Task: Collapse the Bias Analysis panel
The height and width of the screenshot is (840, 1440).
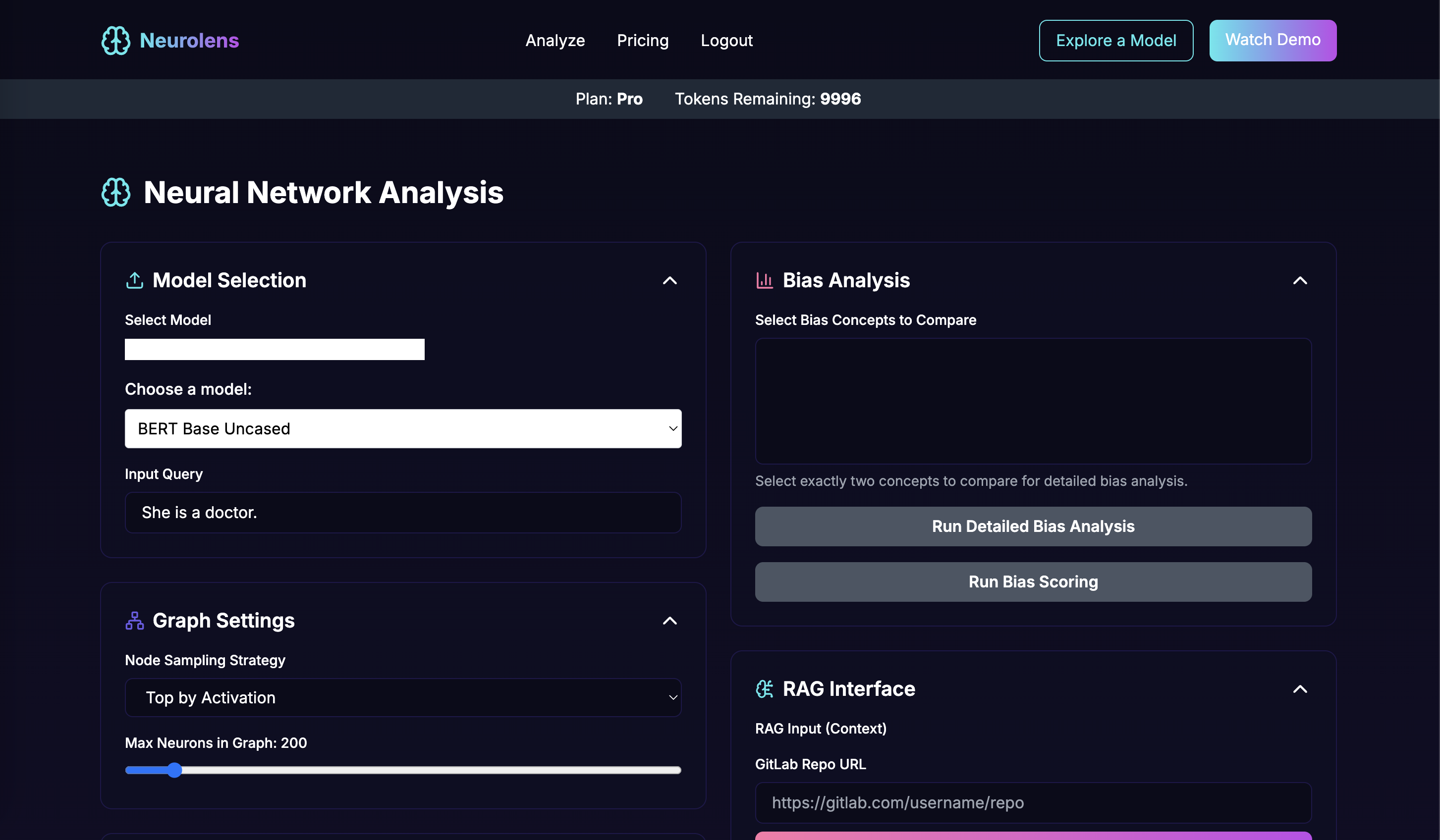Action: [x=1300, y=280]
